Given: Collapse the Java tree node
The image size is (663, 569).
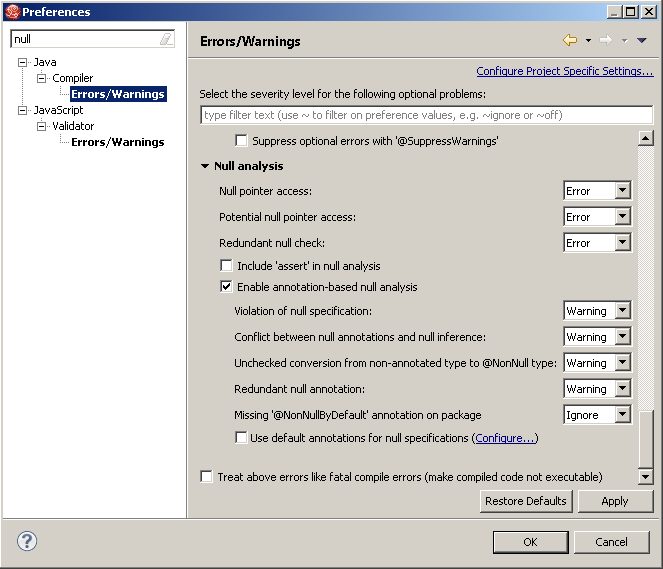Looking at the screenshot, I should coord(22,63).
